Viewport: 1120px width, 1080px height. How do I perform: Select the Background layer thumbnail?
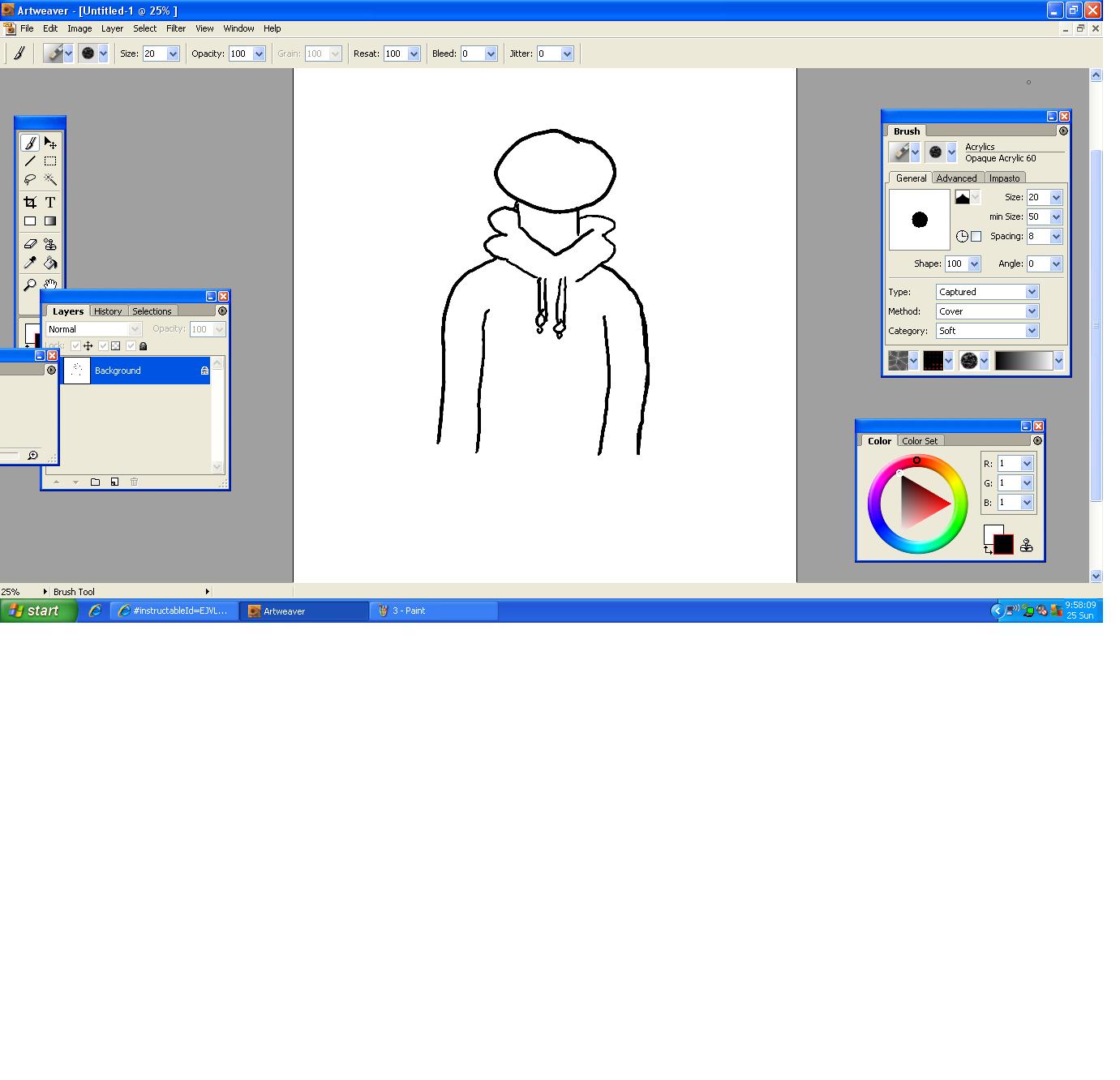point(77,371)
